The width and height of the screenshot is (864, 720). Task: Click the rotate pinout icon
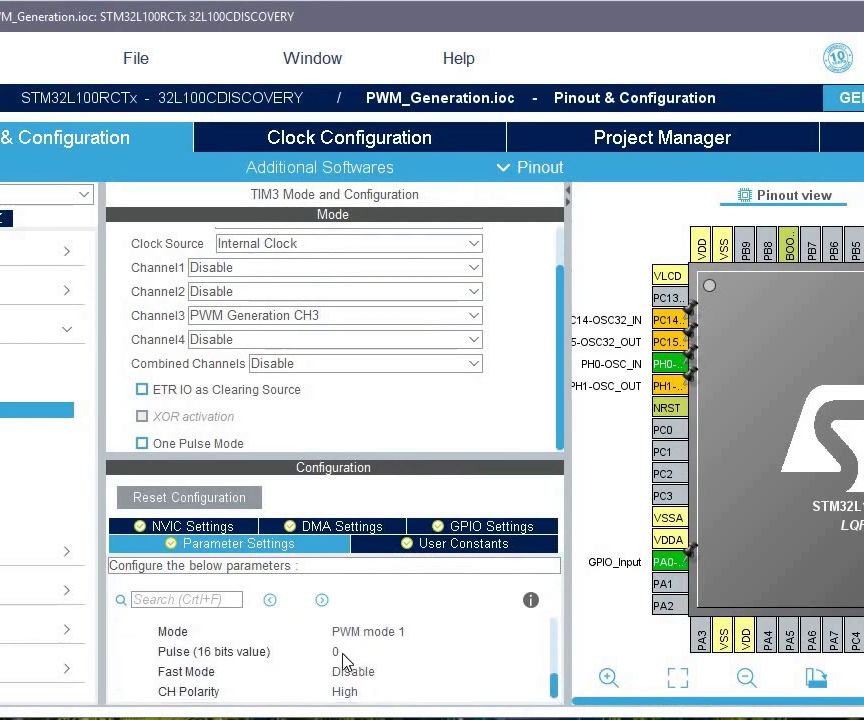[x=816, y=678]
